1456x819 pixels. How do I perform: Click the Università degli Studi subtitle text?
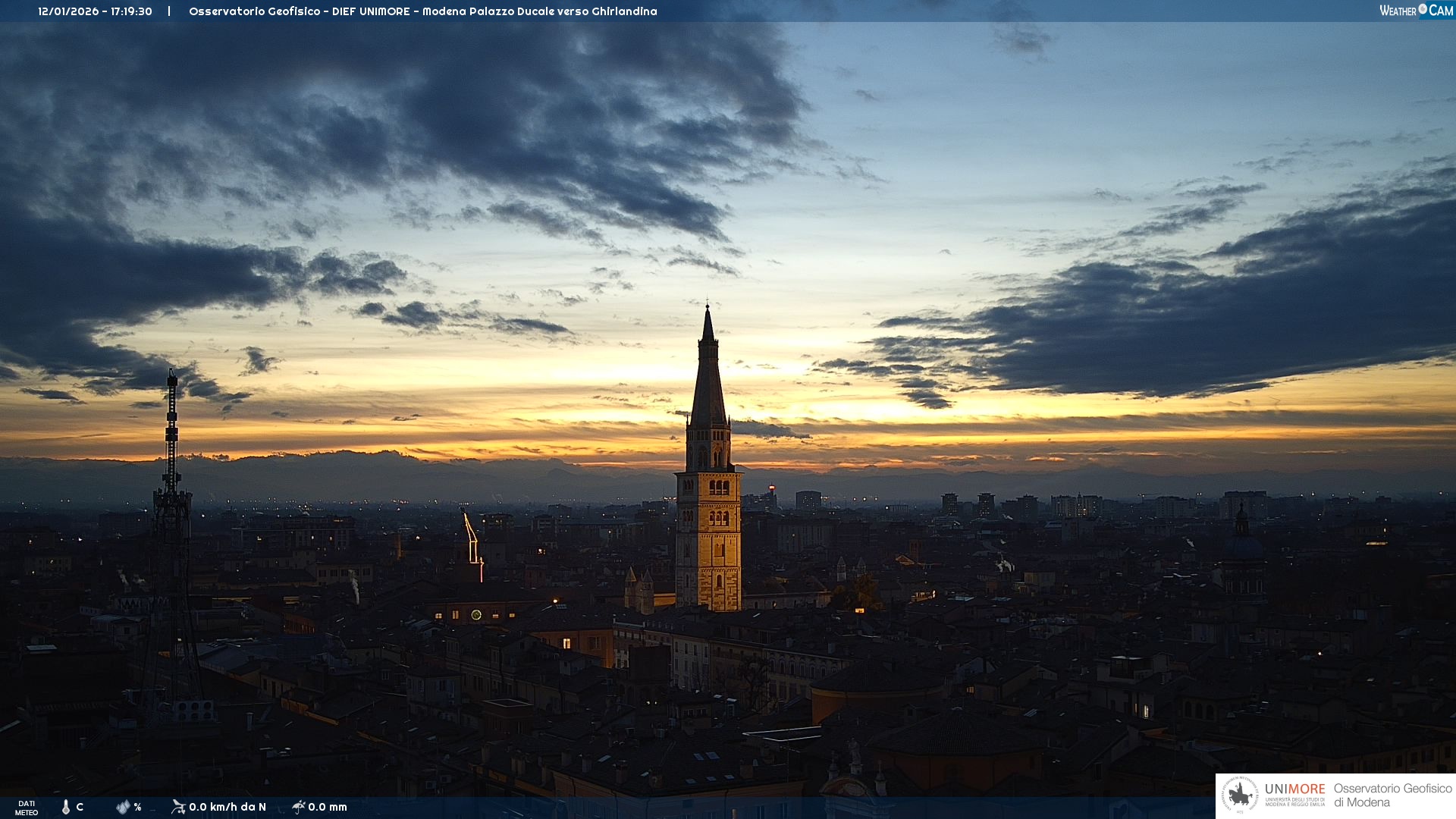[1294, 802]
